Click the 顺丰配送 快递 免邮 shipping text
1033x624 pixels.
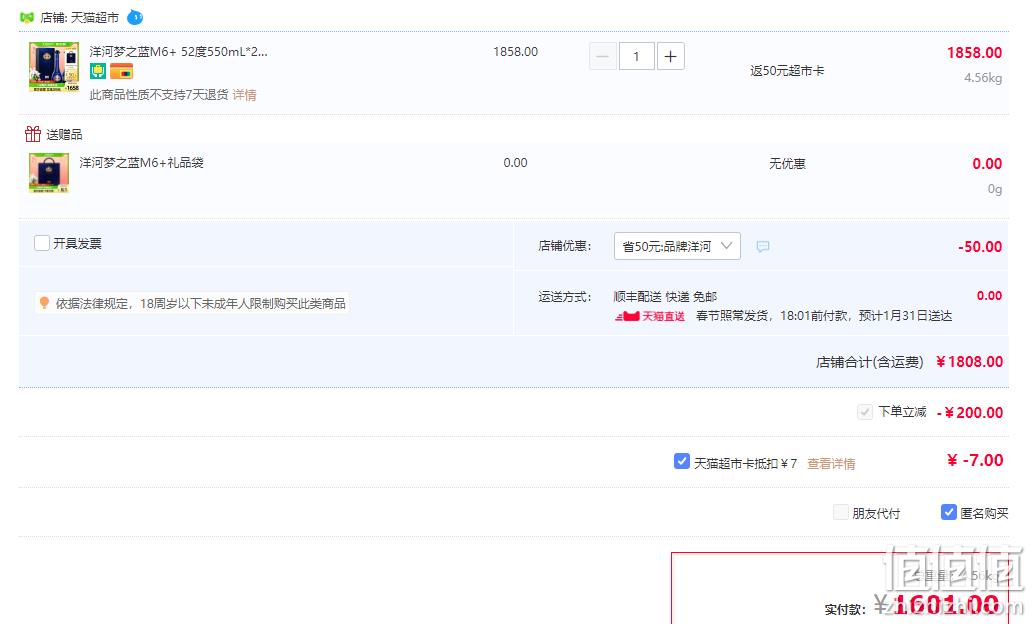point(665,297)
